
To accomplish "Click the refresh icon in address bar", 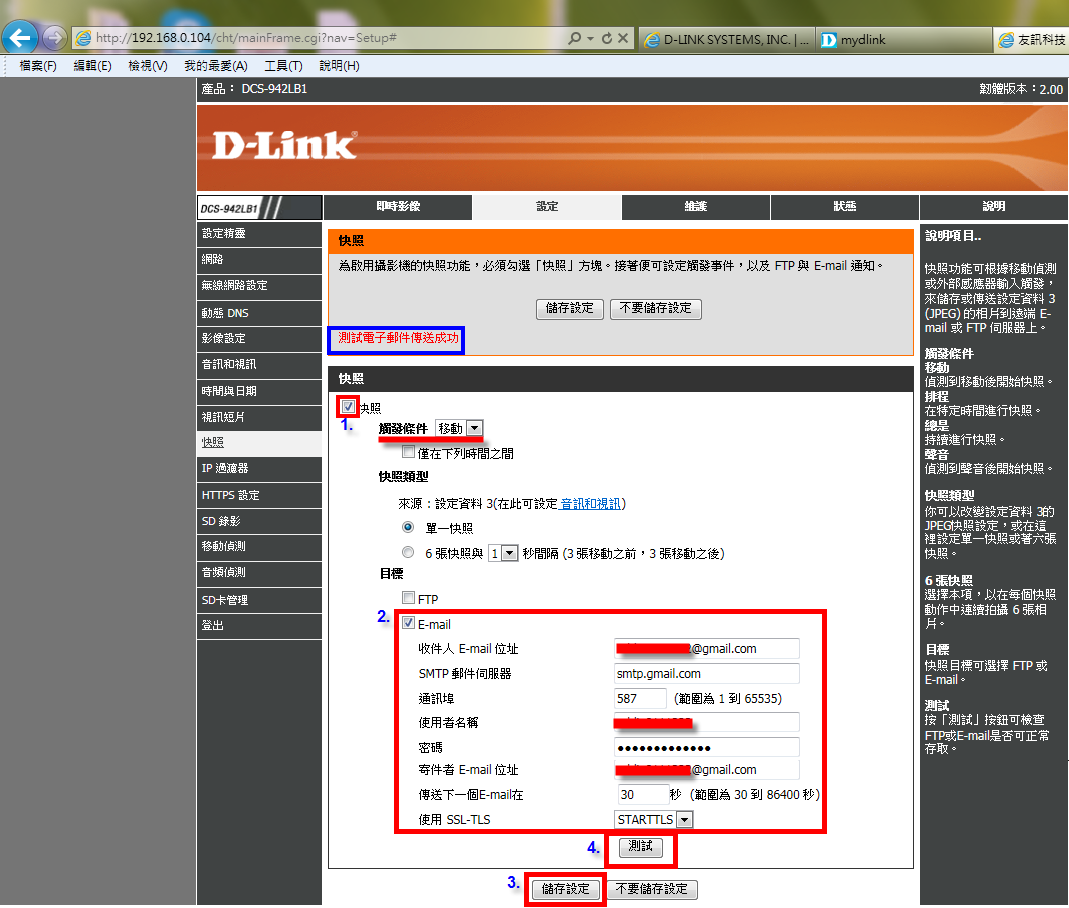I will pyautogui.click(x=606, y=38).
